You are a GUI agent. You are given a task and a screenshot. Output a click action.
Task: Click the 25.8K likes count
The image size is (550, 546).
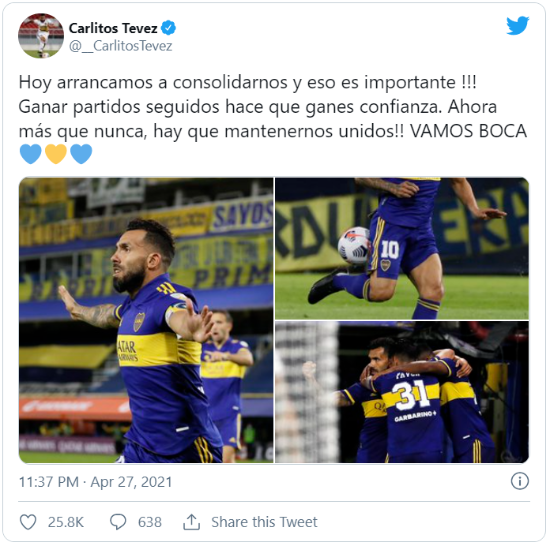pyautogui.click(x=66, y=522)
